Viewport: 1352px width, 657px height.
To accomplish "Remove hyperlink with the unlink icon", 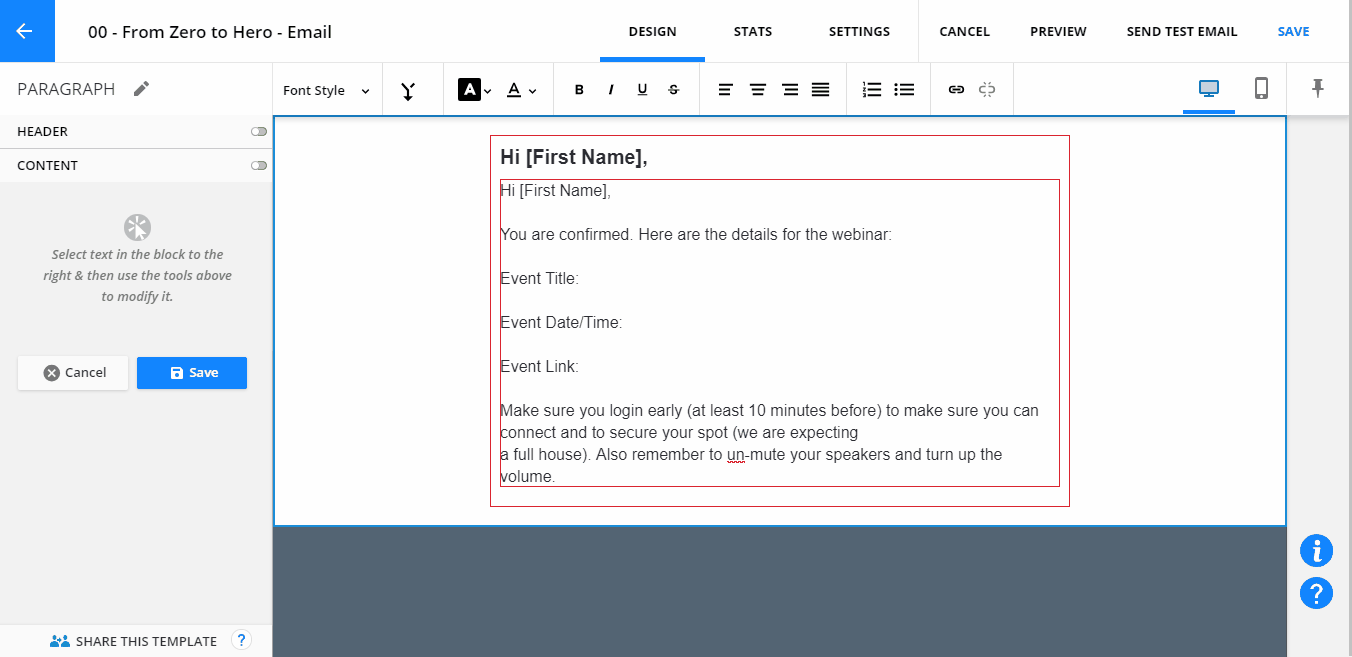I will coord(987,90).
